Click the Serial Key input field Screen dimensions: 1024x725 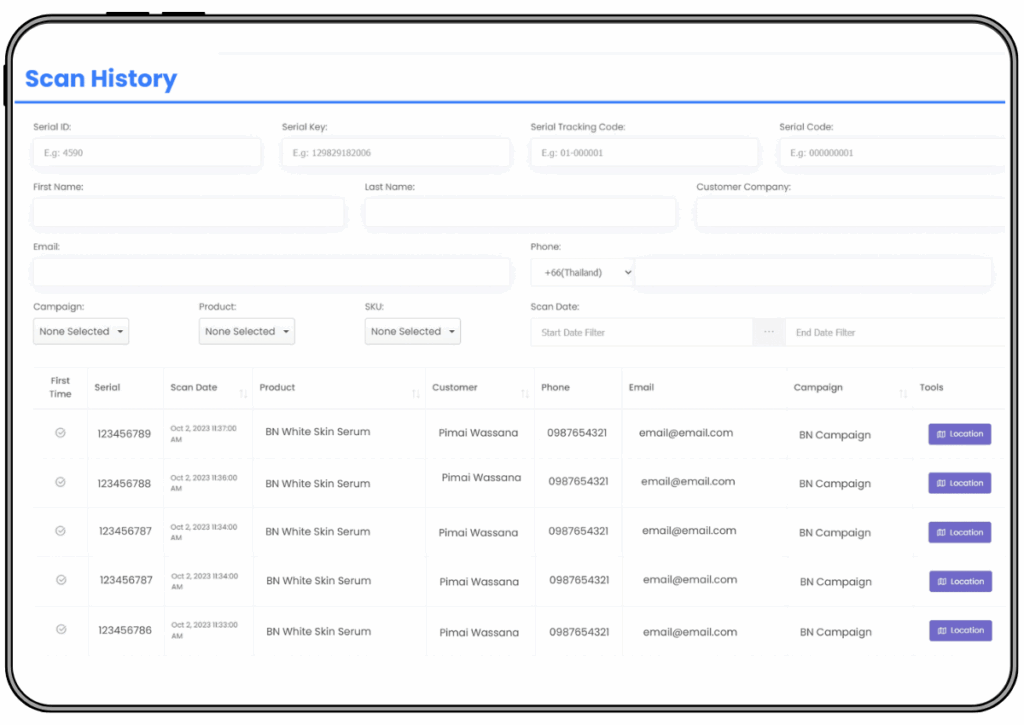[x=396, y=153]
